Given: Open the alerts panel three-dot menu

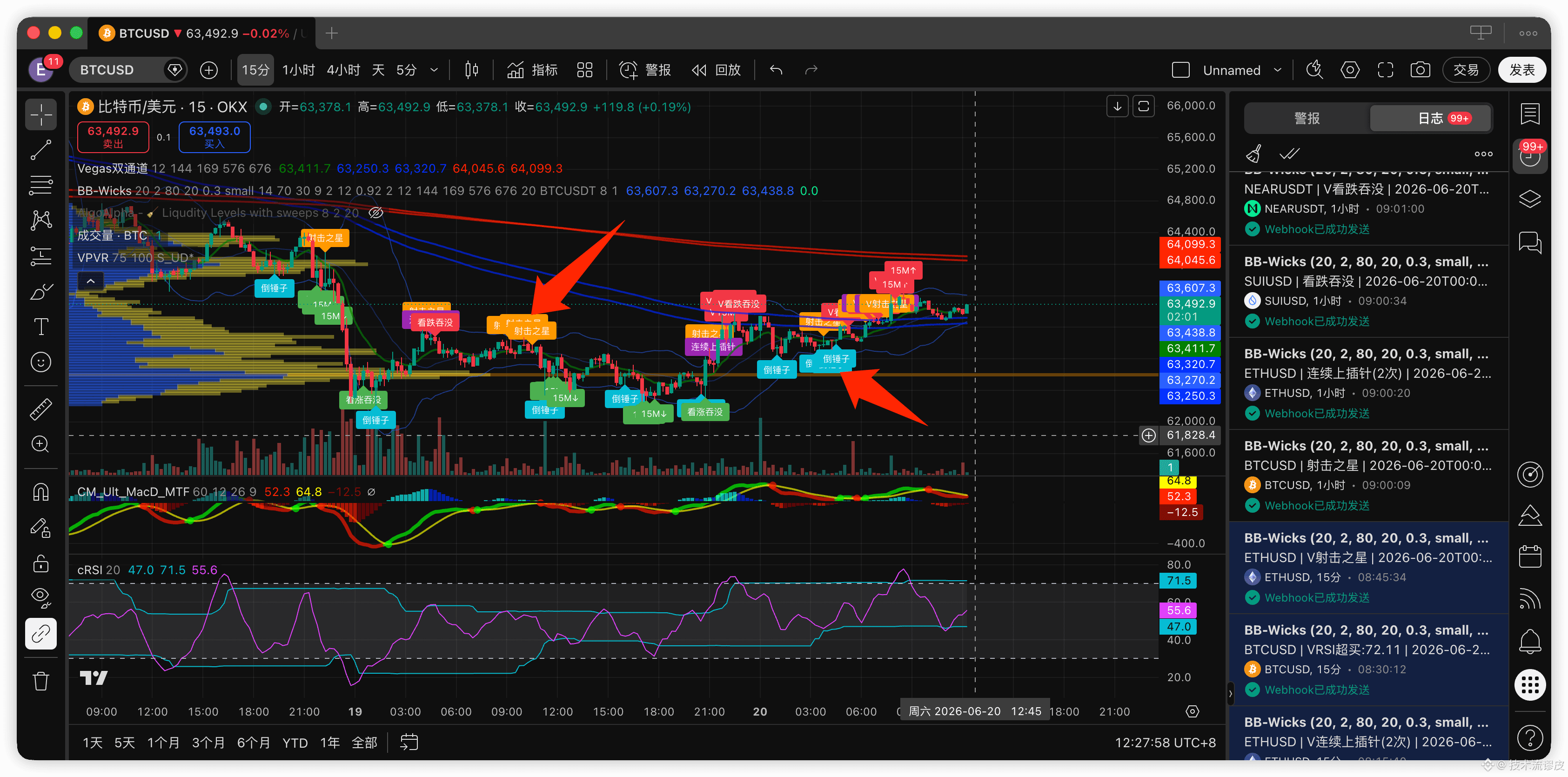Looking at the screenshot, I should pos(1483,154).
